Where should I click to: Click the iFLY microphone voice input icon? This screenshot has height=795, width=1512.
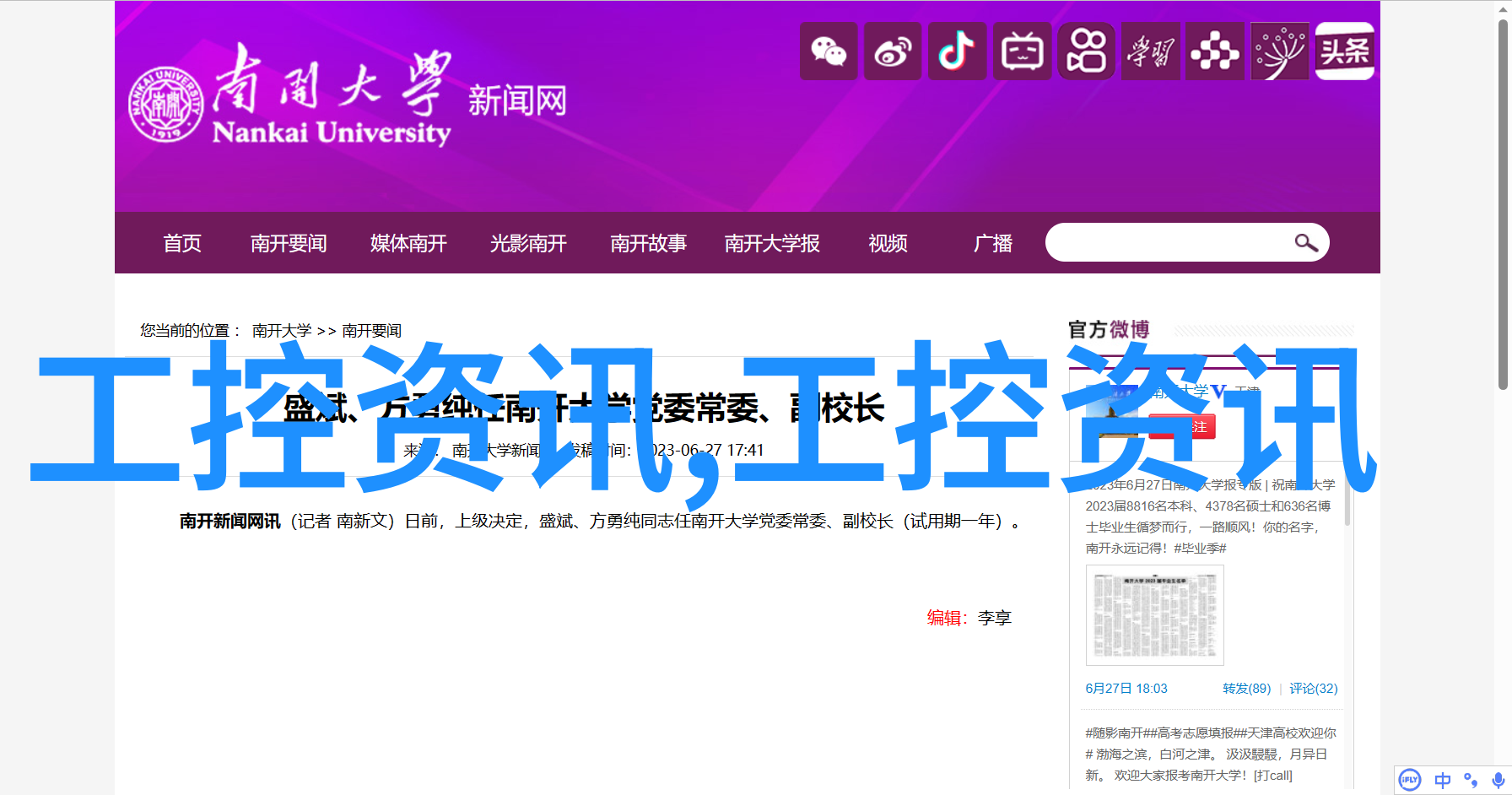(x=1498, y=780)
